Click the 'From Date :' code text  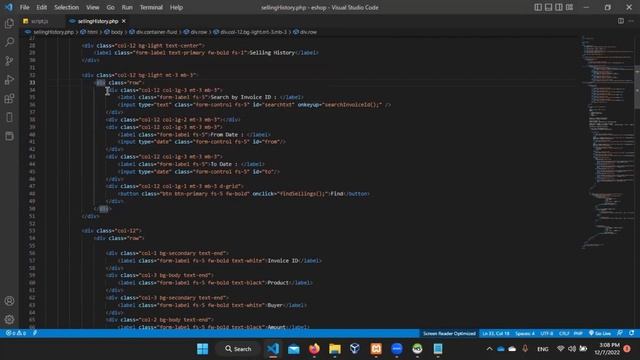tap(227, 134)
